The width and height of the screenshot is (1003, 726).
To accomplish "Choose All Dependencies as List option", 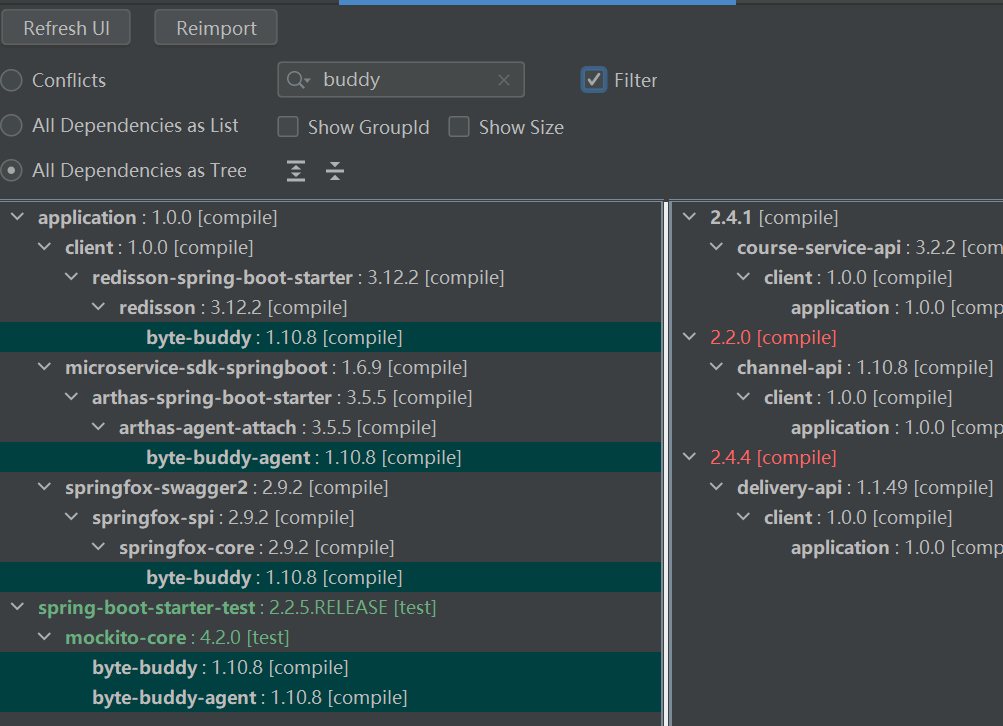I will [x=12, y=125].
